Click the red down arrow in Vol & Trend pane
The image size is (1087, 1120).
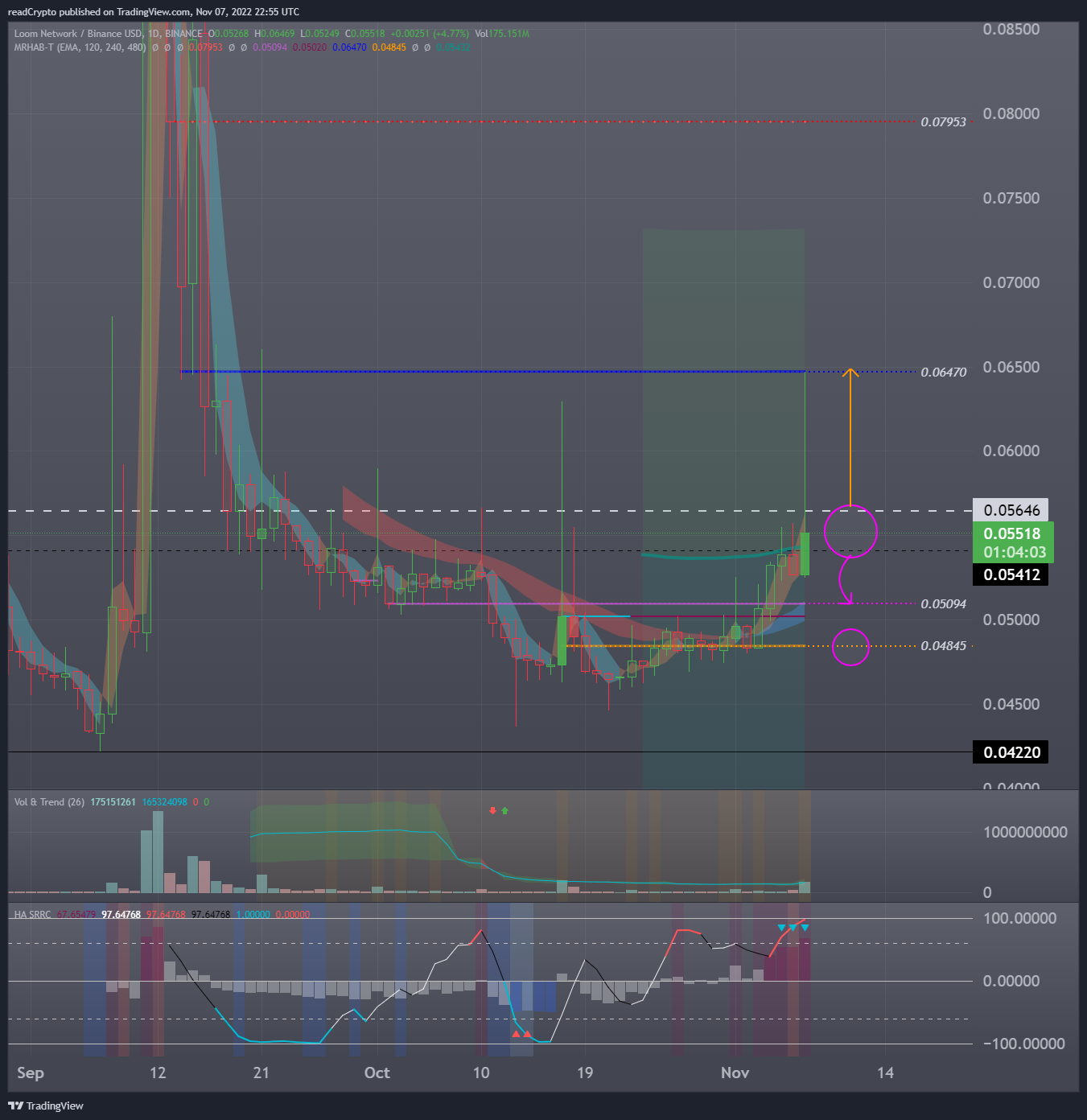pos(492,810)
